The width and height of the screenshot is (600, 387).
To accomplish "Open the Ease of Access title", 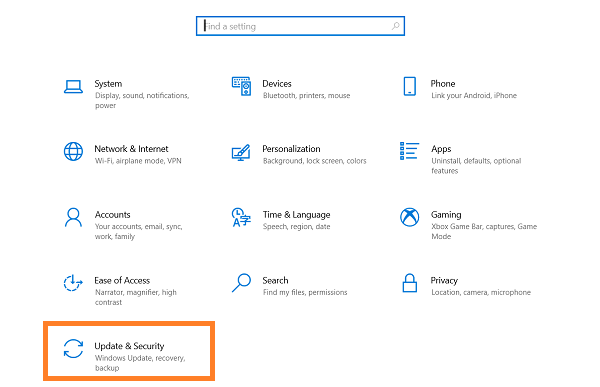I will point(122,281).
